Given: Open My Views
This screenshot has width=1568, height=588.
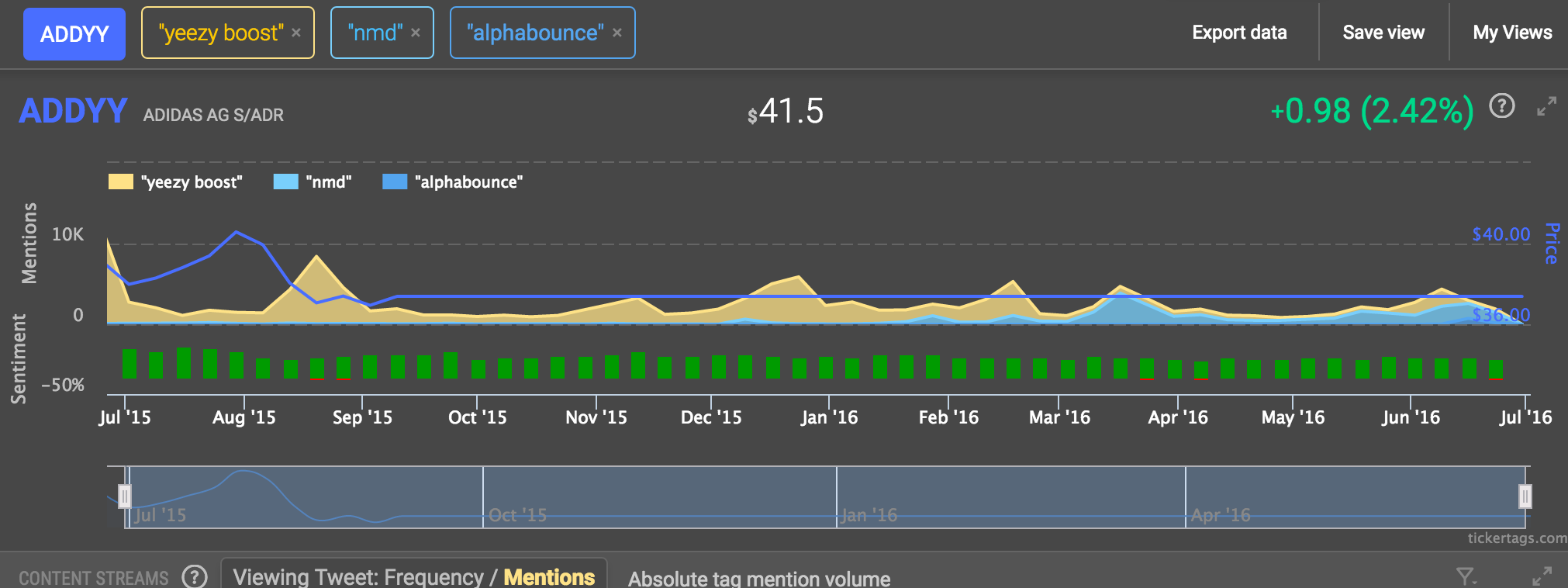Looking at the screenshot, I should (1512, 33).
